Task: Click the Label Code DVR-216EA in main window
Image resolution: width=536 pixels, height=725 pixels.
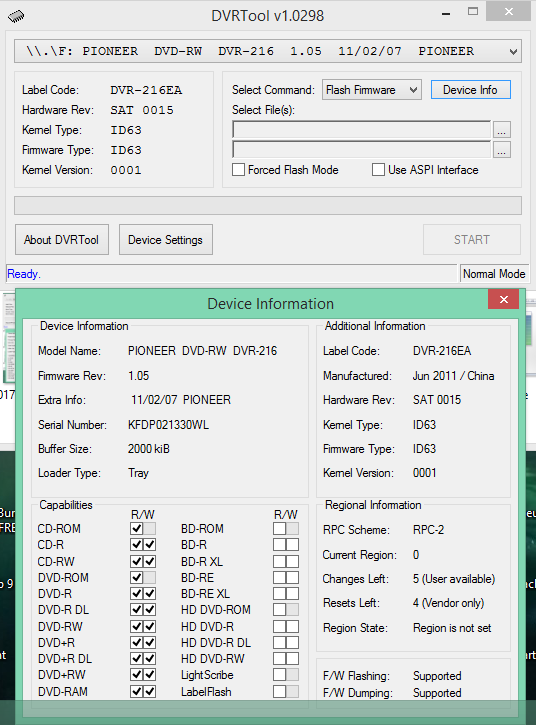Action: click(x=146, y=90)
